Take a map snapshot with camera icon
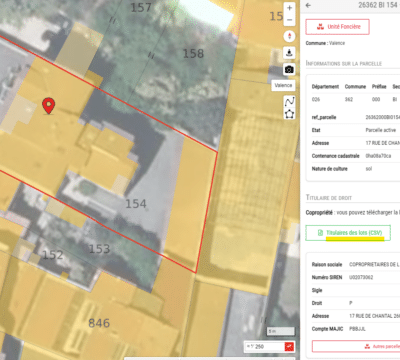Image resolution: width=400 pixels, height=360 pixels. click(x=289, y=69)
